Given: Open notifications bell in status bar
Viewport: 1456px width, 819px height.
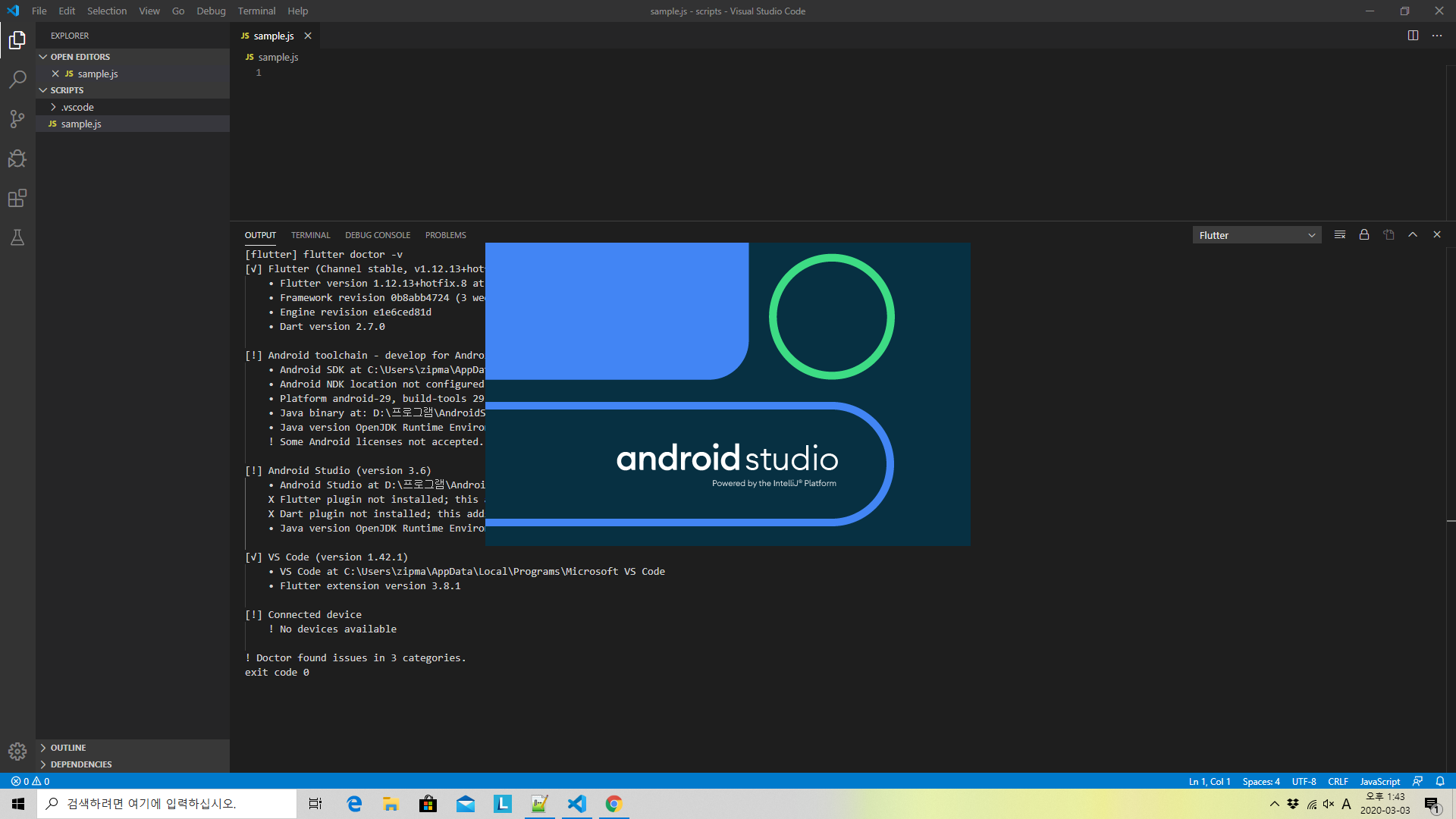Looking at the screenshot, I should [x=1440, y=781].
